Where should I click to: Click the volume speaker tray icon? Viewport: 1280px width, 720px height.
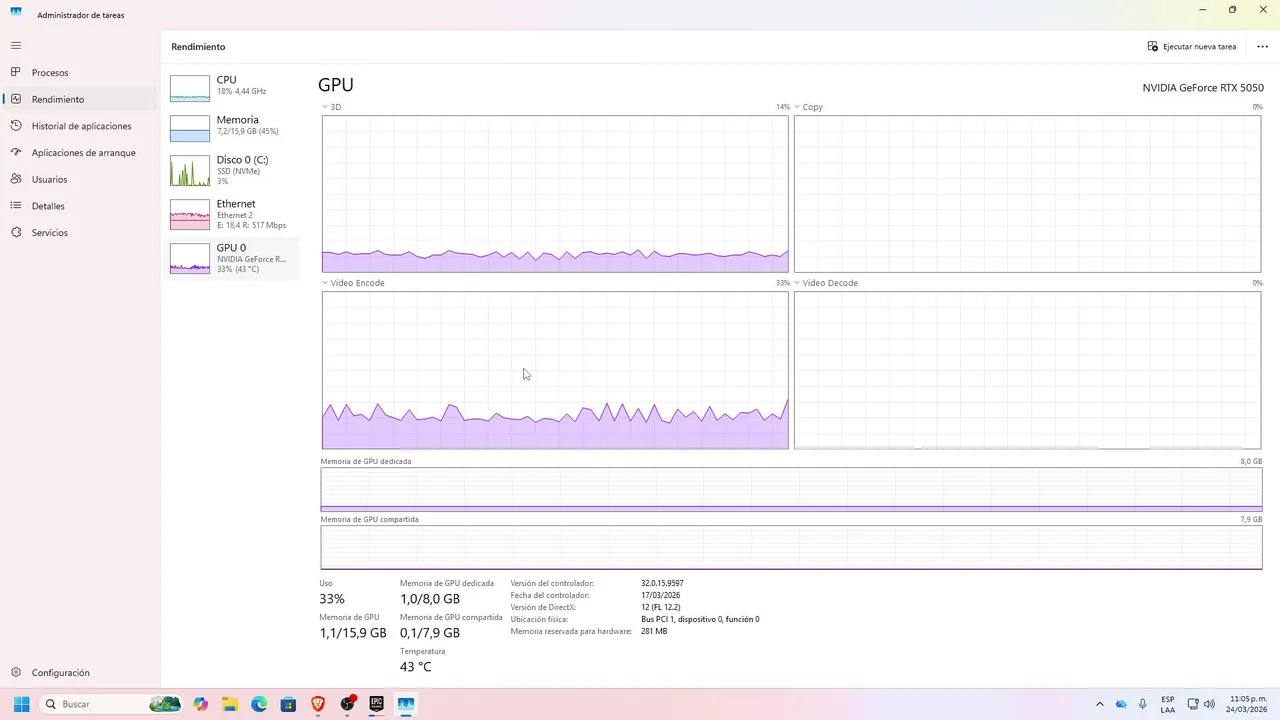[x=1209, y=704]
